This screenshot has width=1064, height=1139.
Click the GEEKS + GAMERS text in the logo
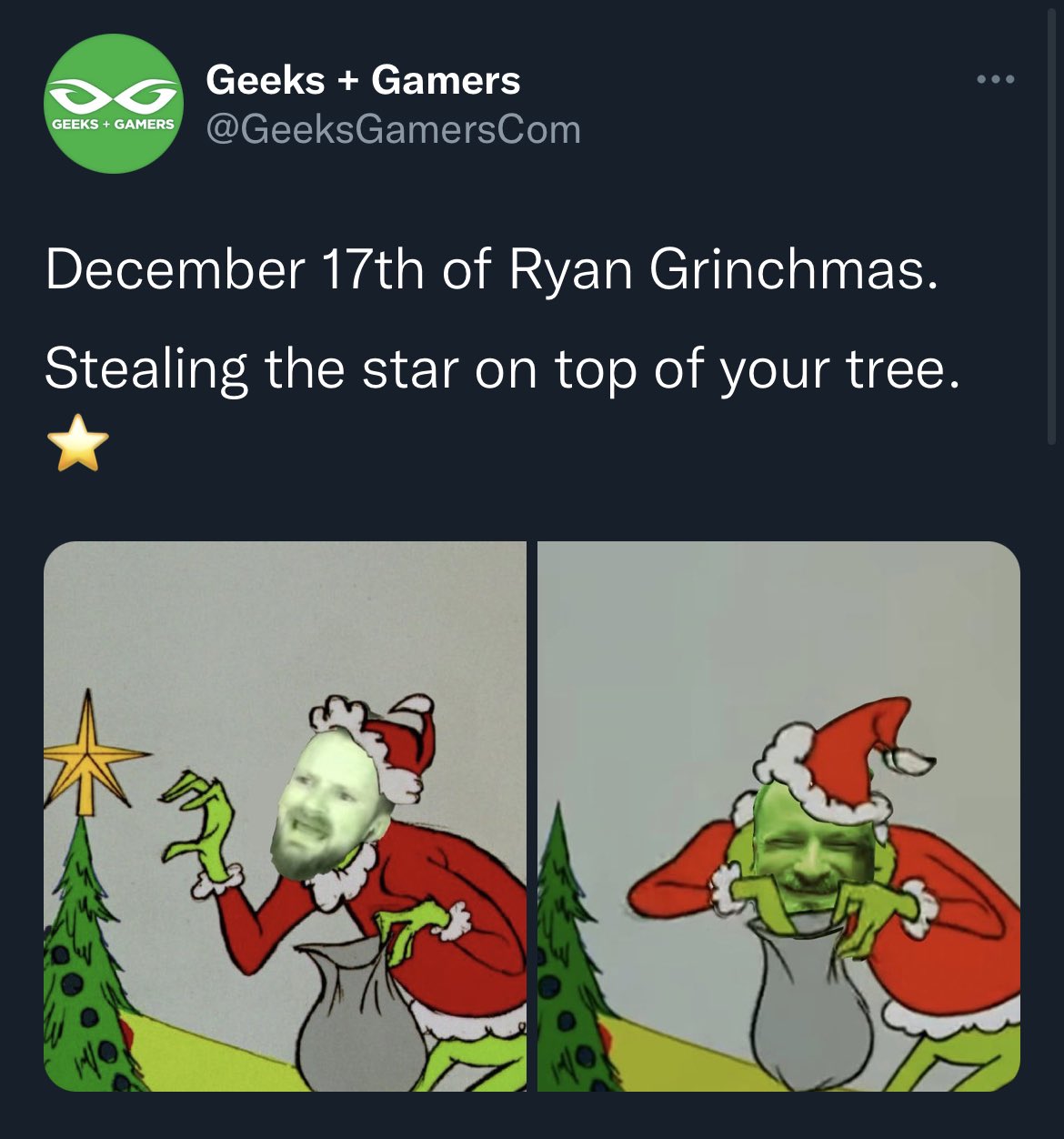114,124
